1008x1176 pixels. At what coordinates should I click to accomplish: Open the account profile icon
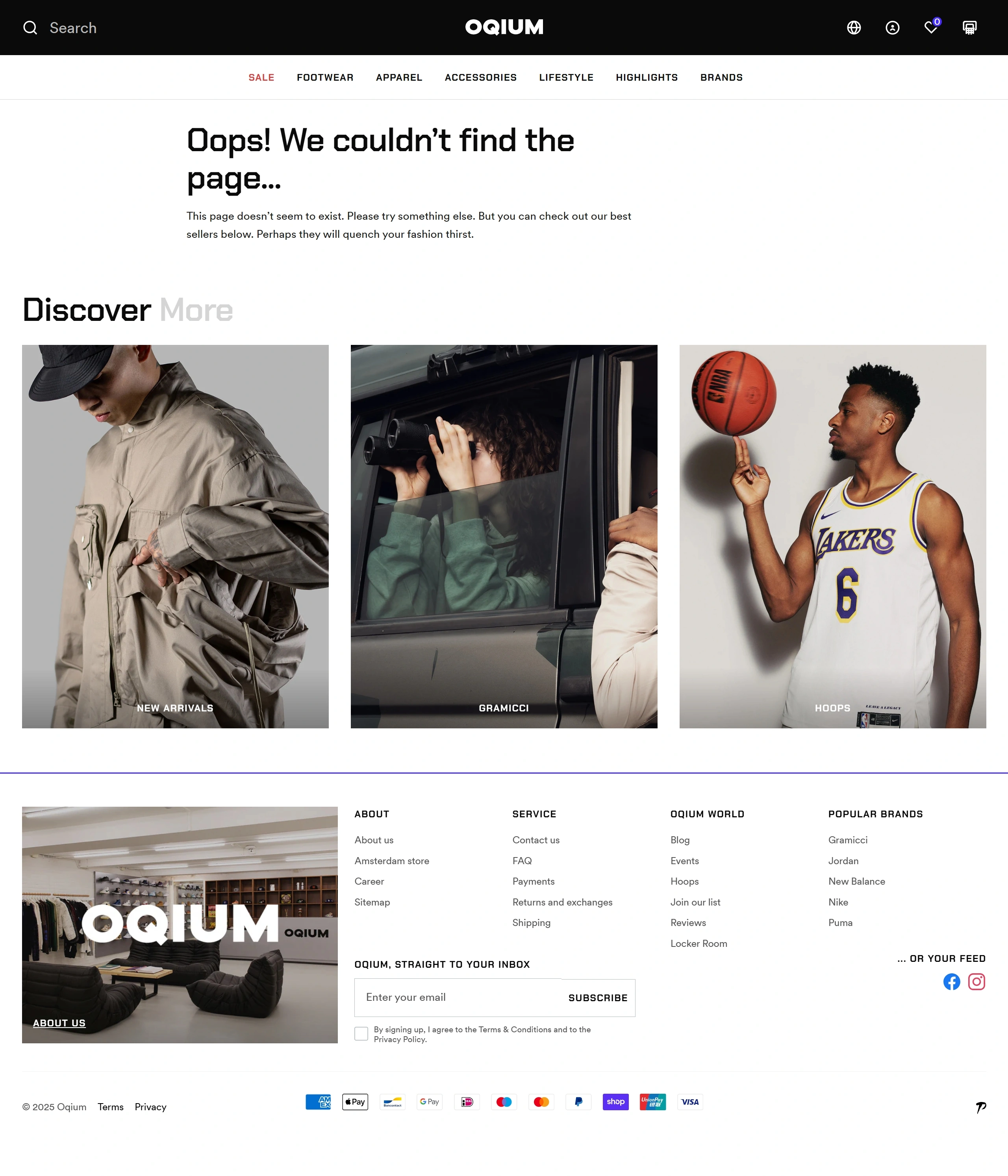click(892, 28)
